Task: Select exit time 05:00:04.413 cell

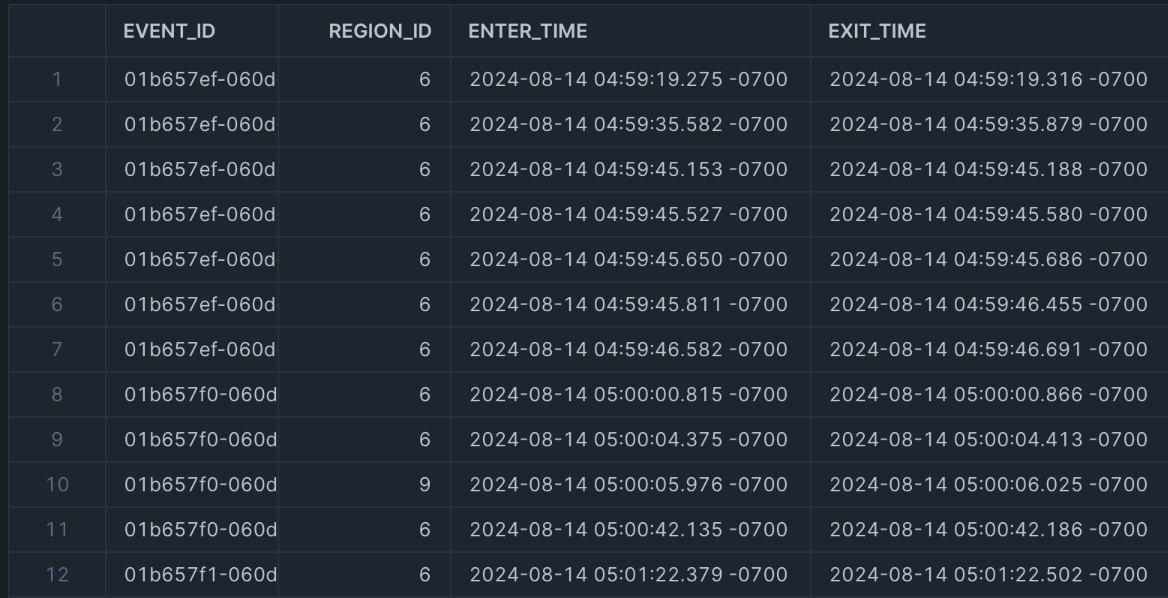Action: (988, 439)
